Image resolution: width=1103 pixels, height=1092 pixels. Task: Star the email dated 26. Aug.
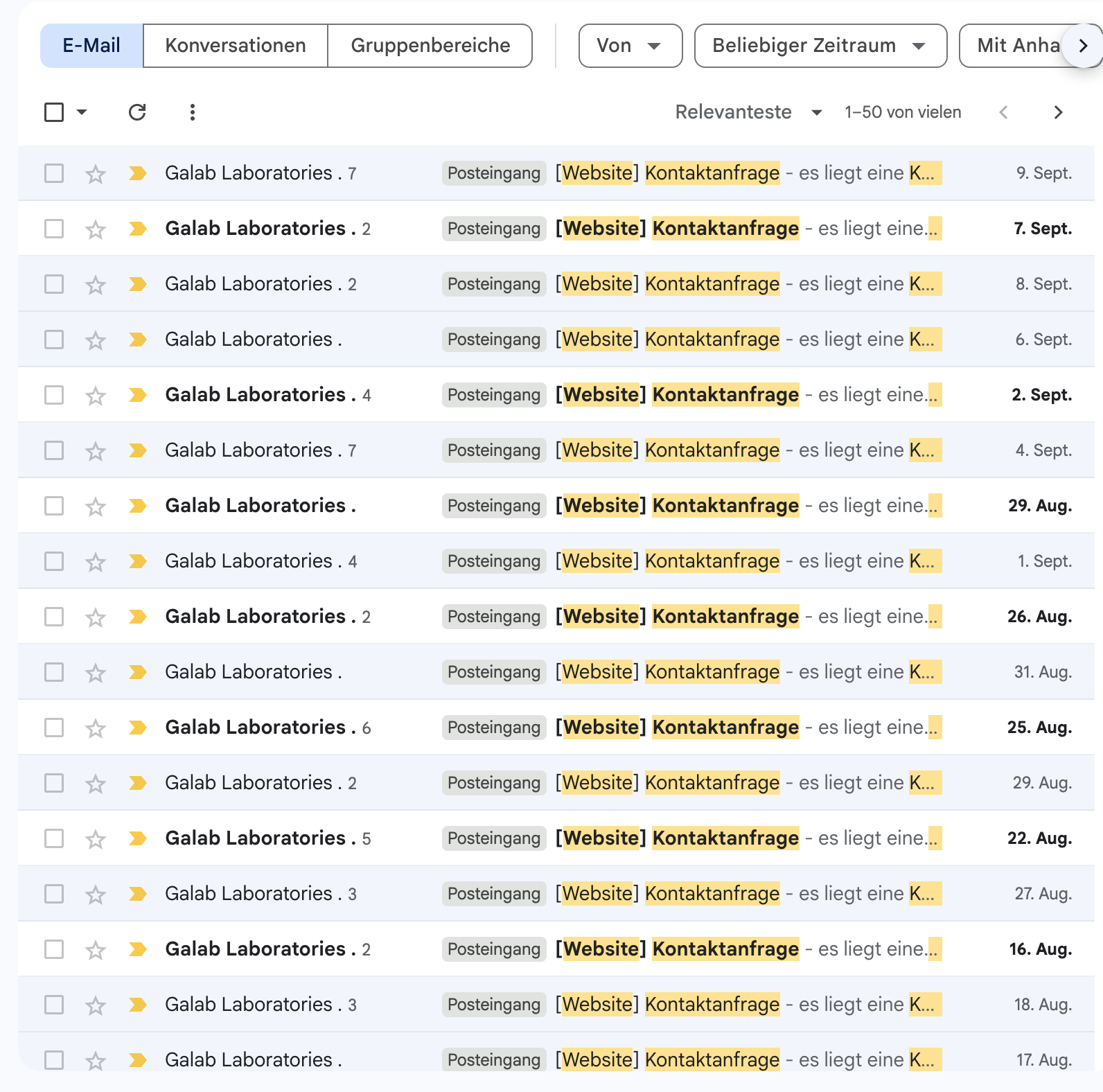click(96, 617)
